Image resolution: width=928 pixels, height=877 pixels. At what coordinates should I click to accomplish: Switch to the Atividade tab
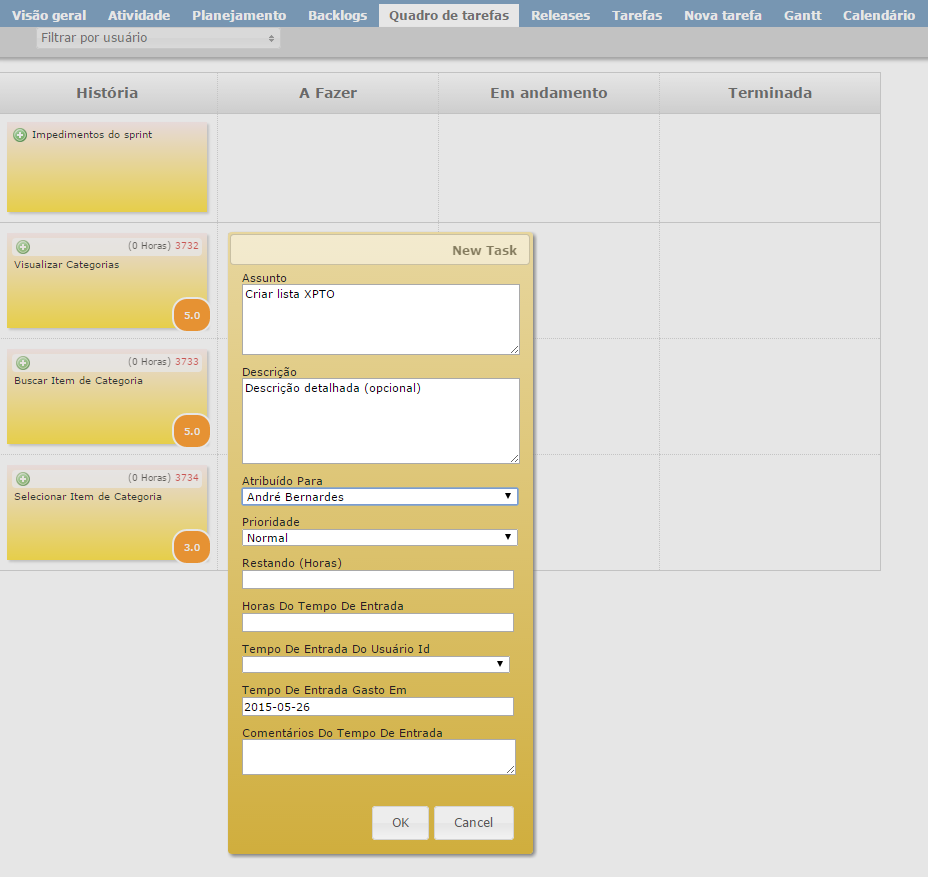(139, 15)
